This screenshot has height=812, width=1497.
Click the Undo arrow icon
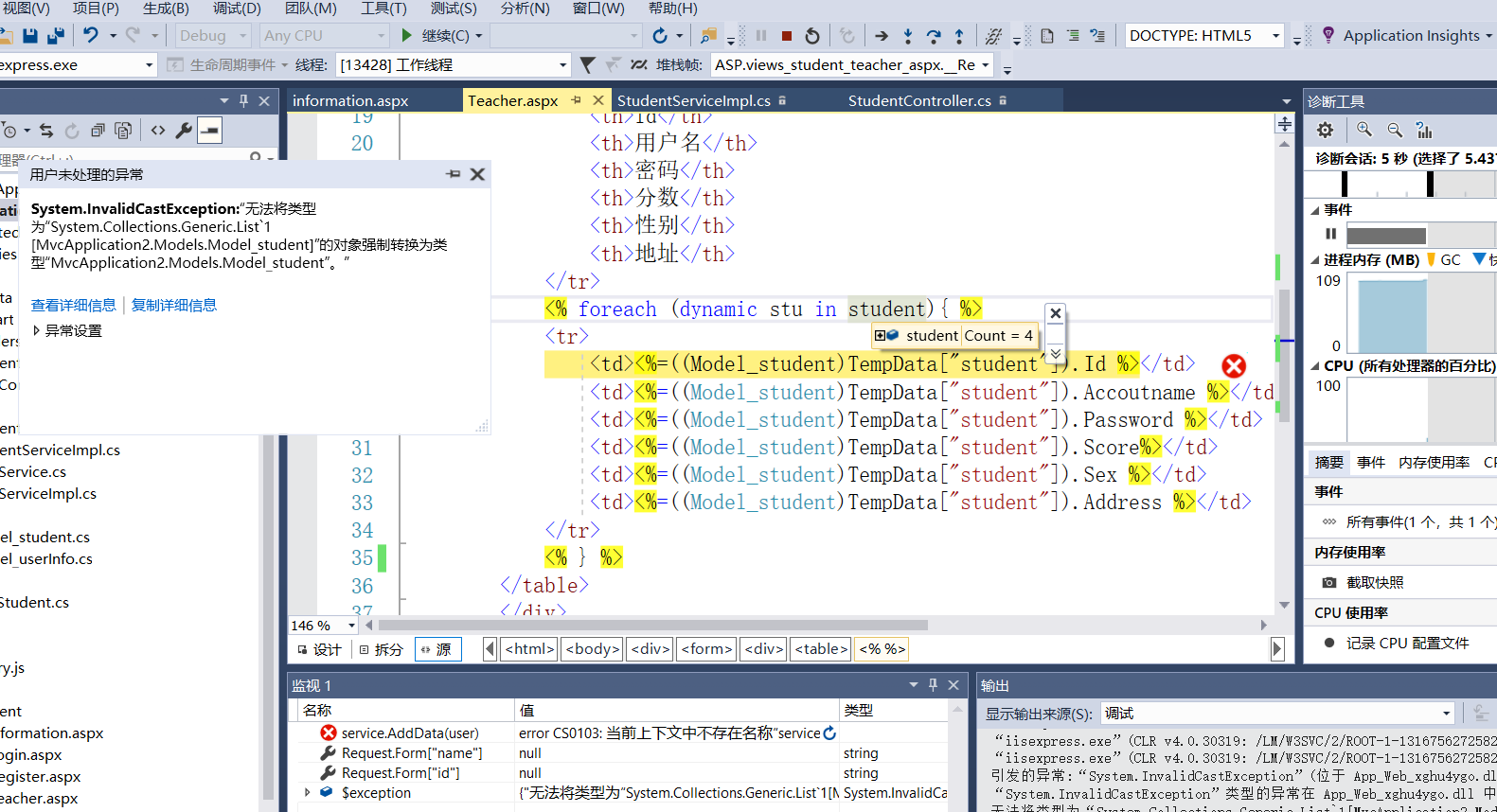click(90, 36)
